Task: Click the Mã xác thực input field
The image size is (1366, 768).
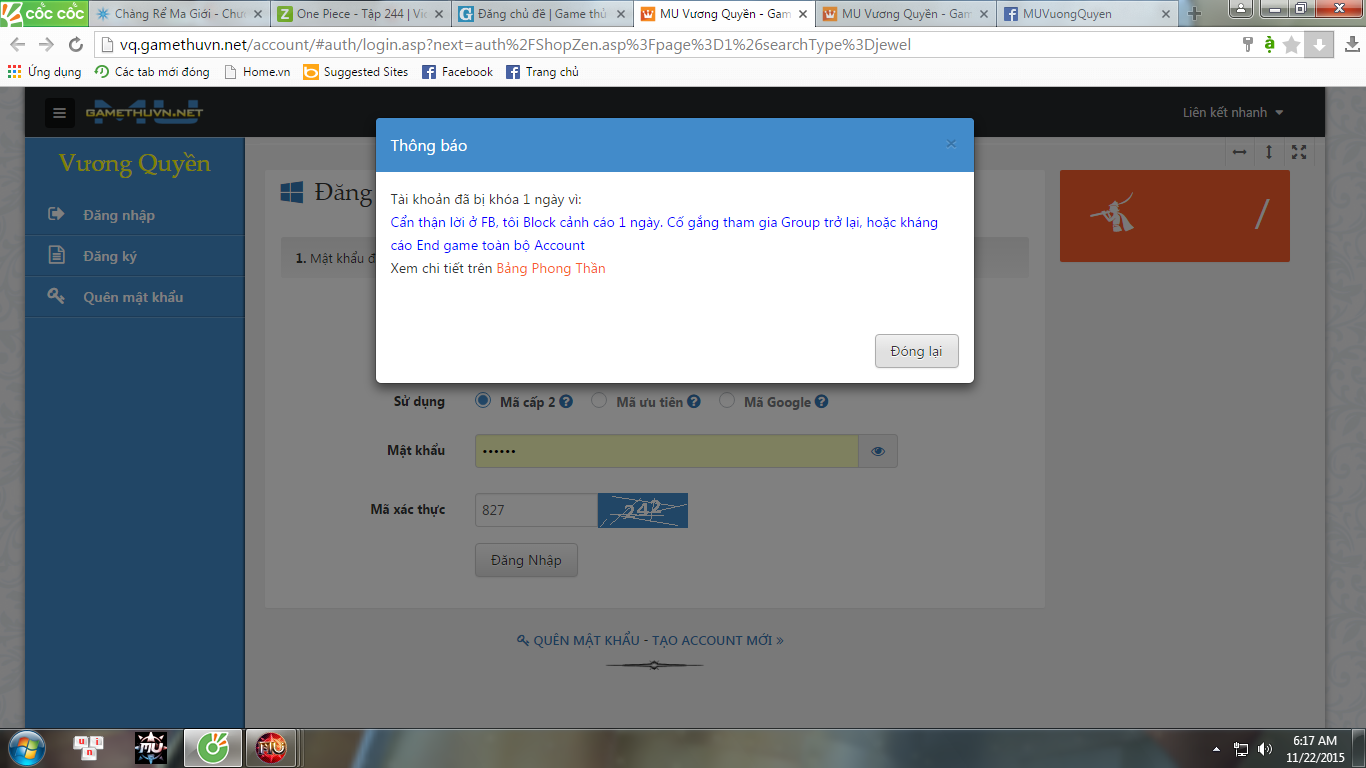Action: [x=535, y=510]
